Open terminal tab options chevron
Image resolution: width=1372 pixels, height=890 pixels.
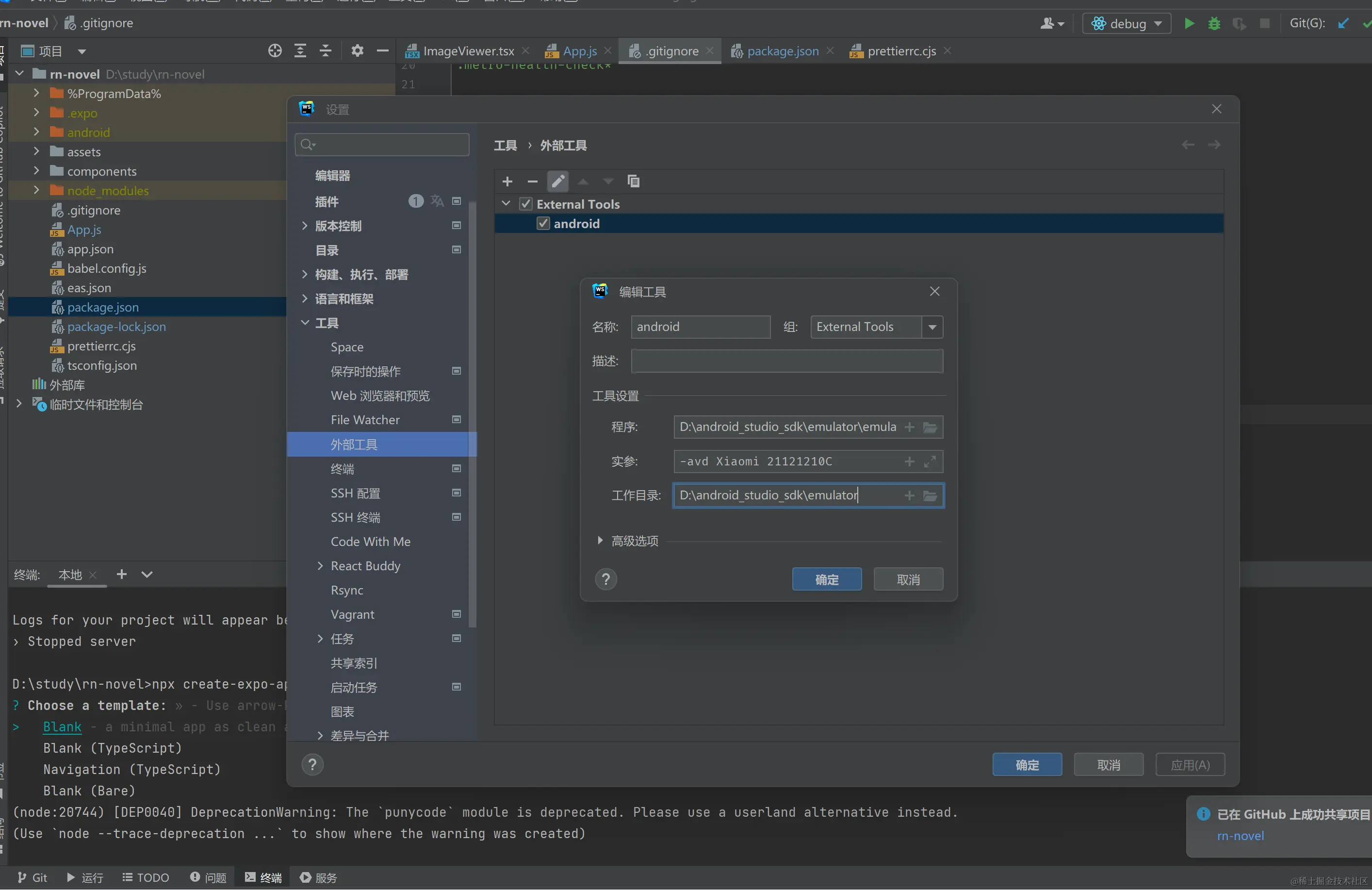click(147, 575)
